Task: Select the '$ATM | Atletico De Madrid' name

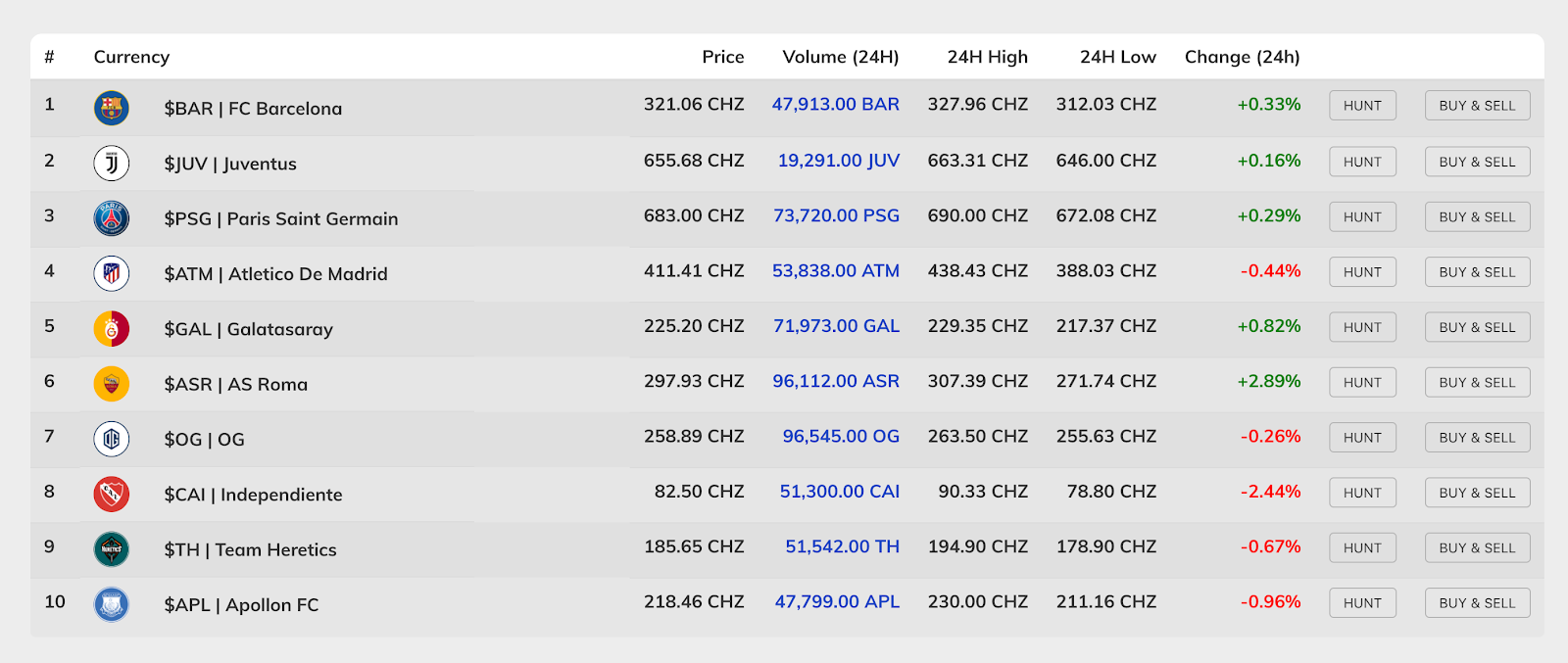Action: [275, 274]
